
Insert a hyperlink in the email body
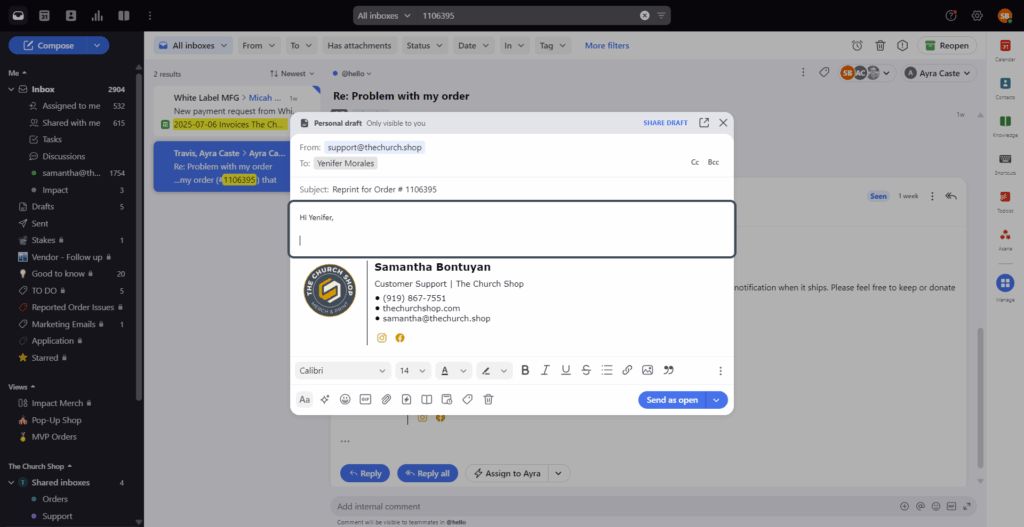click(627, 370)
